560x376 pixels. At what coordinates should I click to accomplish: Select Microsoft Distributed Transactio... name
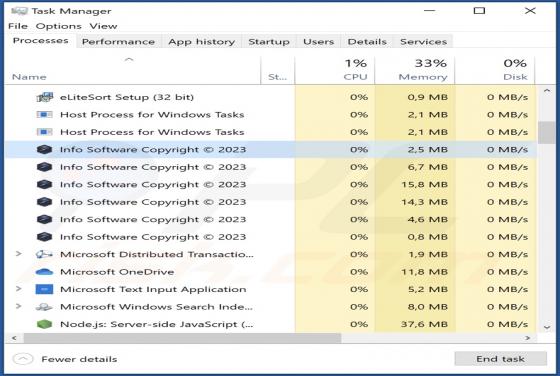tap(157, 254)
